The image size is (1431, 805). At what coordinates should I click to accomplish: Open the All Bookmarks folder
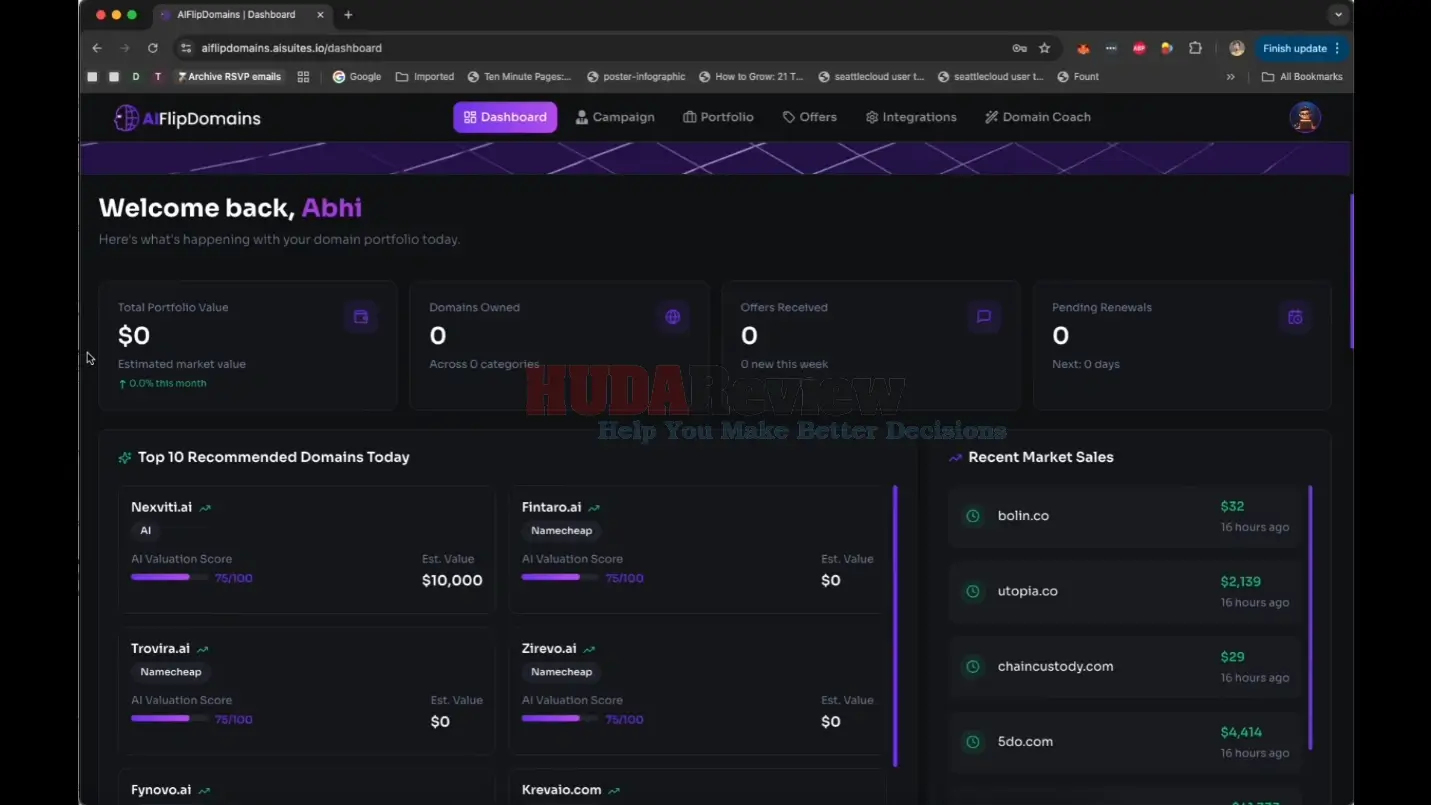pos(1302,77)
